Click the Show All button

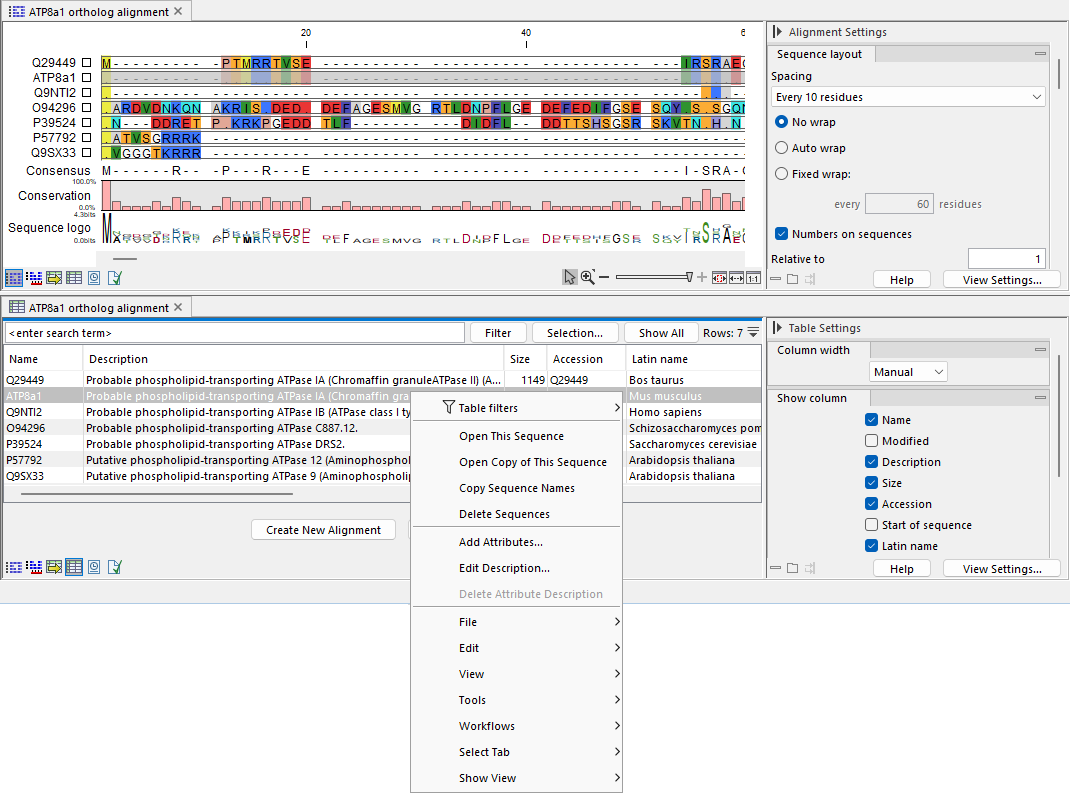pyautogui.click(x=661, y=333)
